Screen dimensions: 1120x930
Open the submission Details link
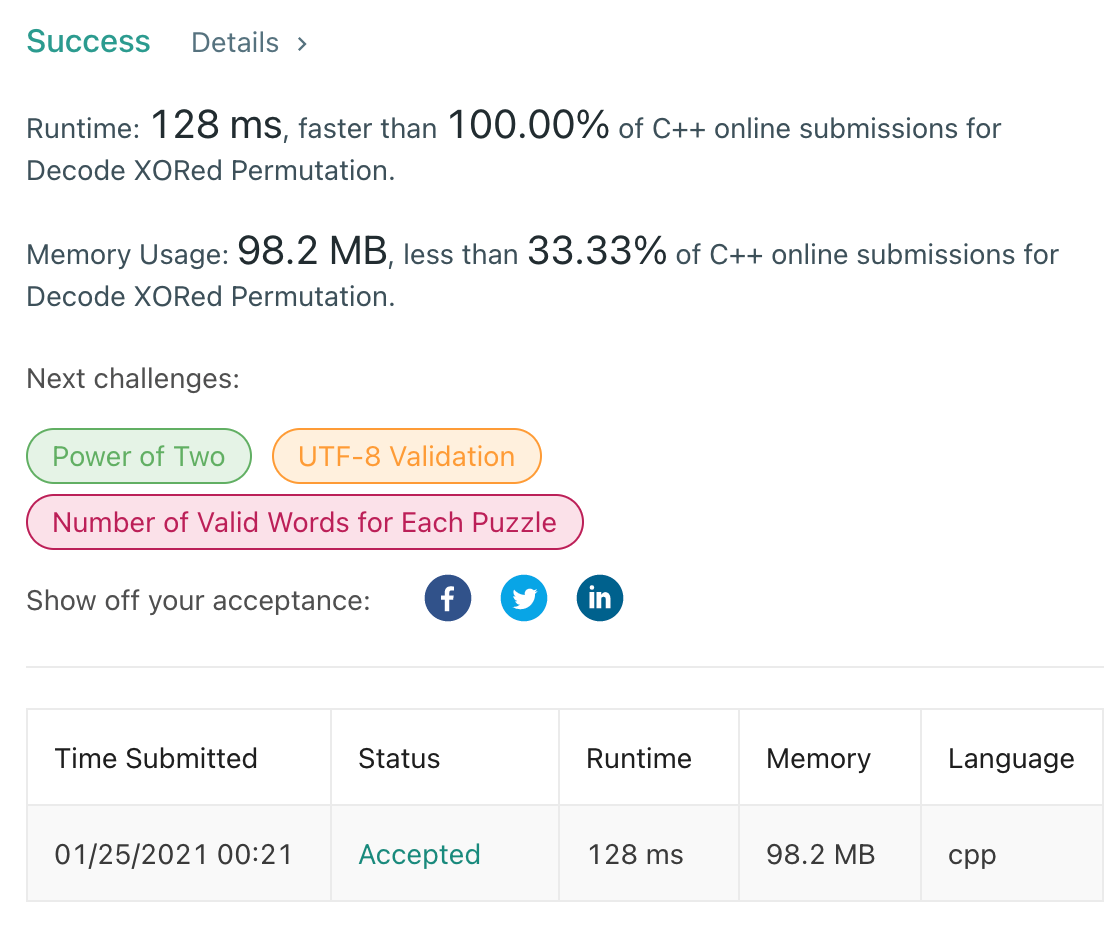tap(235, 43)
